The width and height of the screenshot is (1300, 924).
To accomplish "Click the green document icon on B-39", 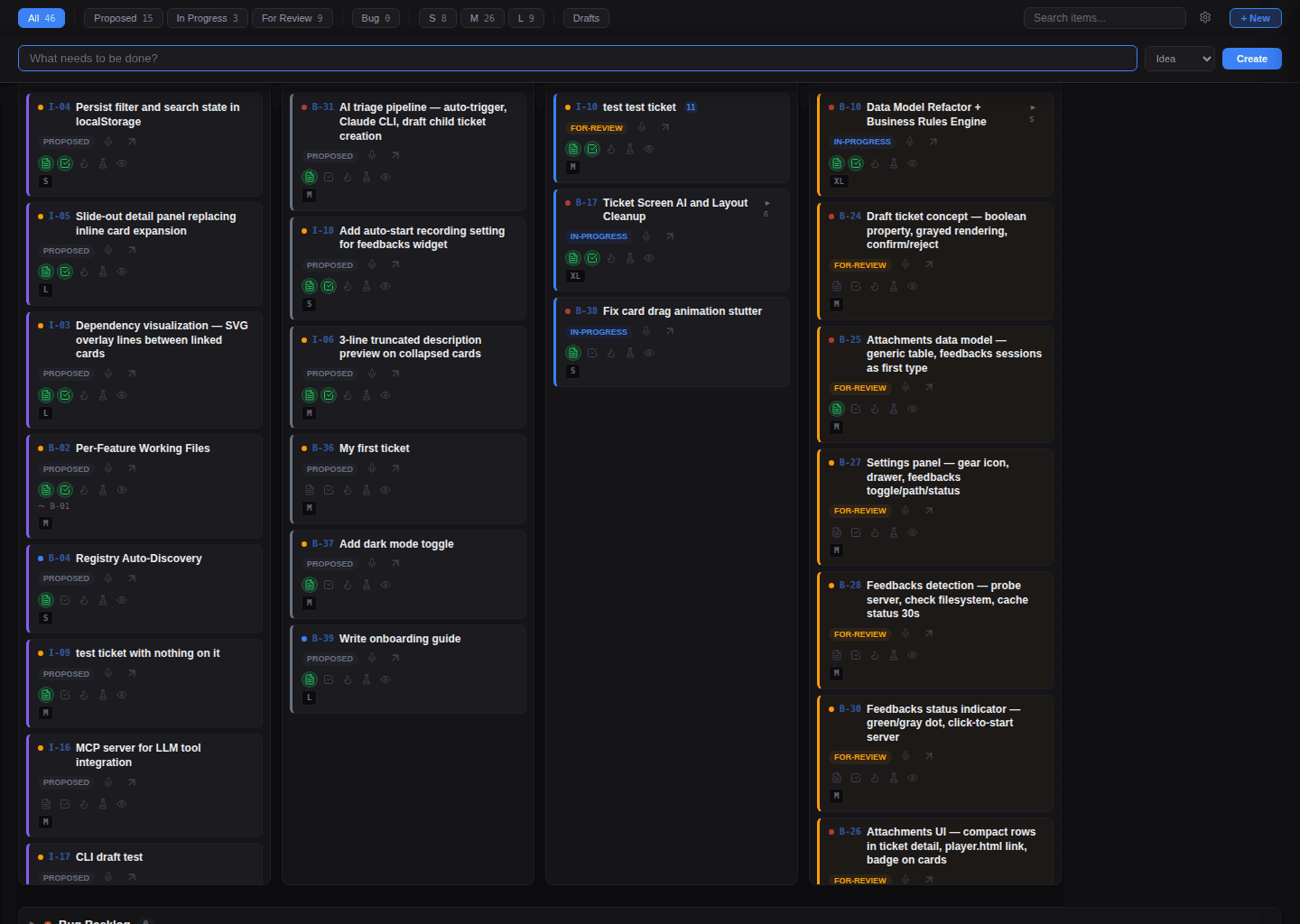I will click(310, 679).
